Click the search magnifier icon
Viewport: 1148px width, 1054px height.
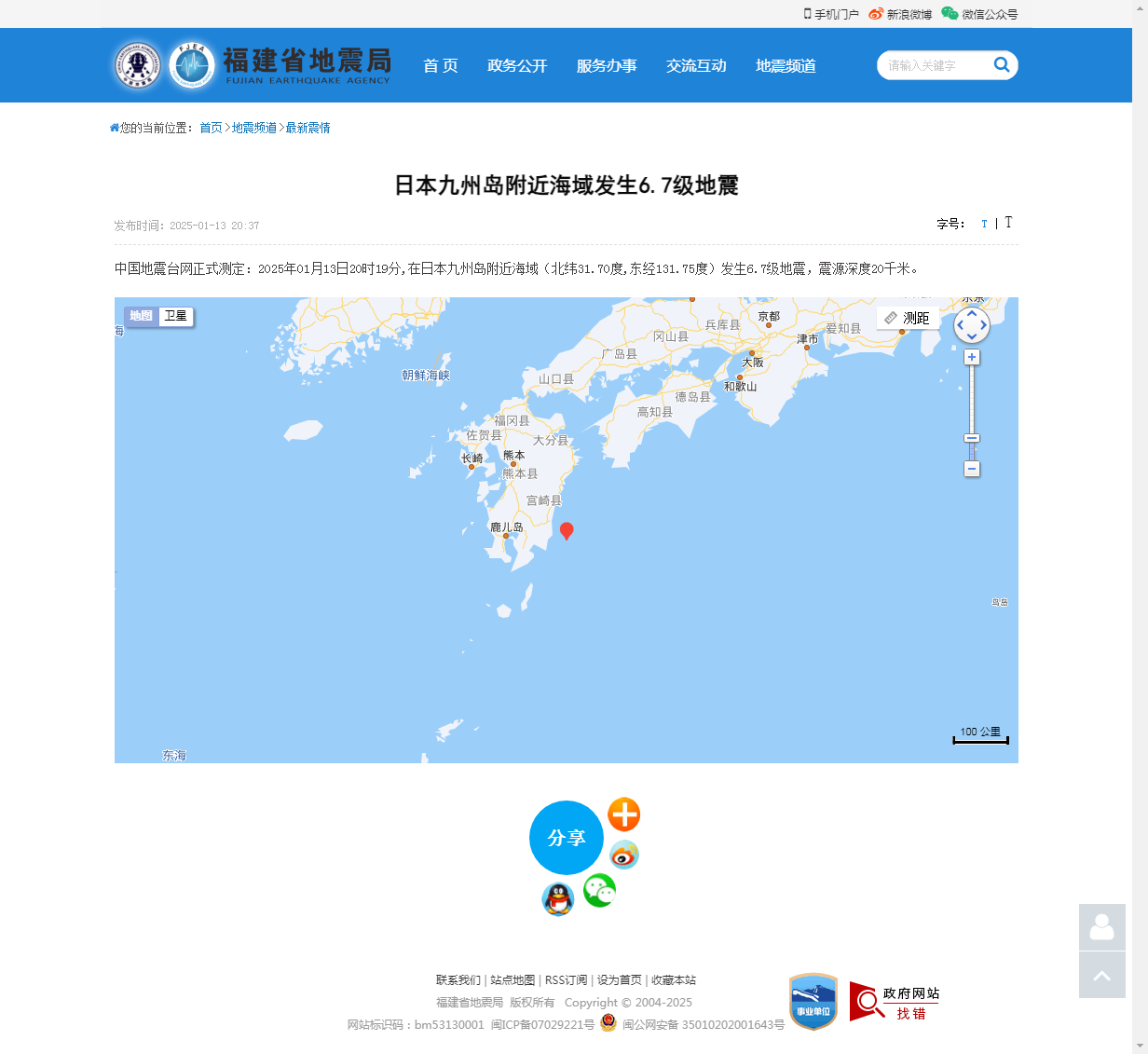[x=1002, y=65]
